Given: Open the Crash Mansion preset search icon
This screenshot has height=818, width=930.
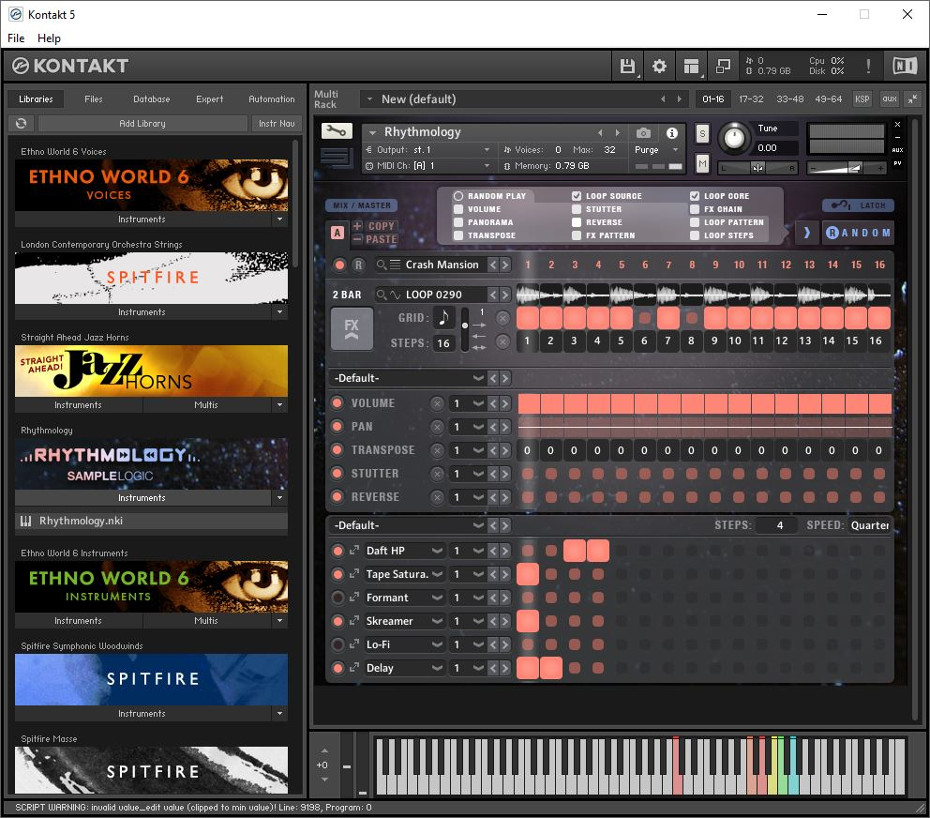Looking at the screenshot, I should point(381,265).
